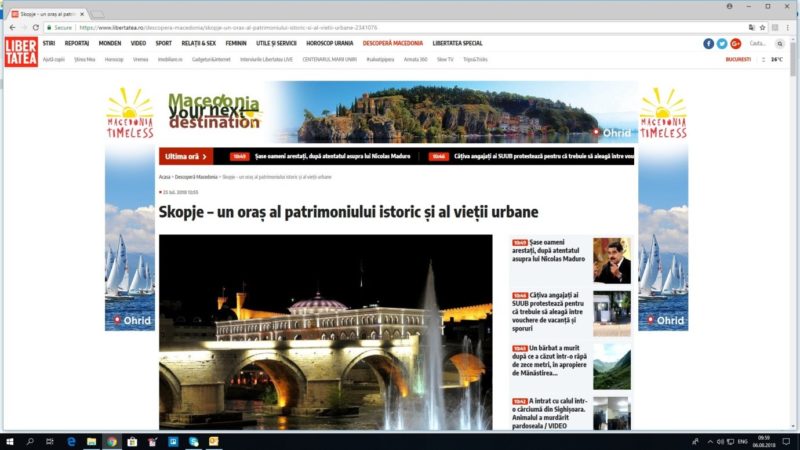Open Chrome's three-dot menu
Screen dimensions: 800x450
click(x=788, y=28)
